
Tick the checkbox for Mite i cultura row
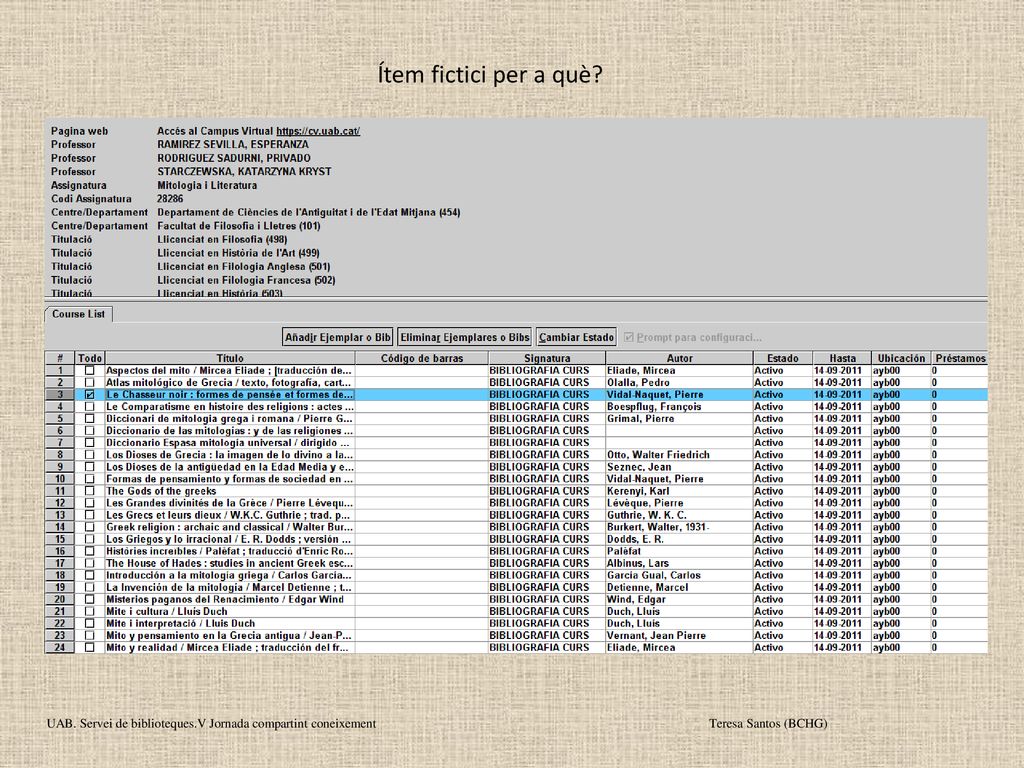89,611
